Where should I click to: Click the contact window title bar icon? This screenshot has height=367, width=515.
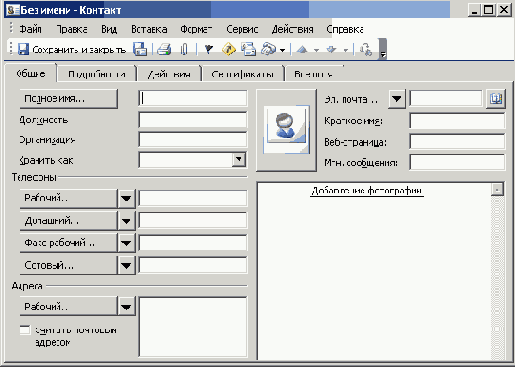[x=13, y=10]
